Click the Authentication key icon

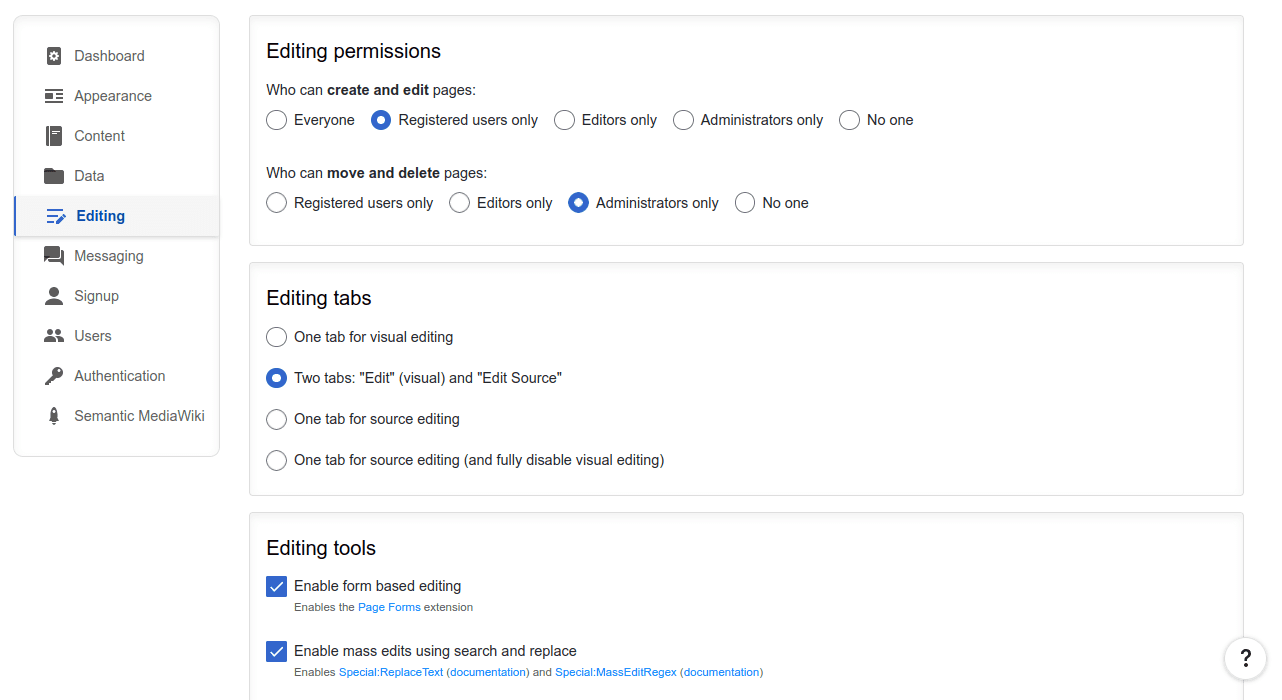coord(53,375)
